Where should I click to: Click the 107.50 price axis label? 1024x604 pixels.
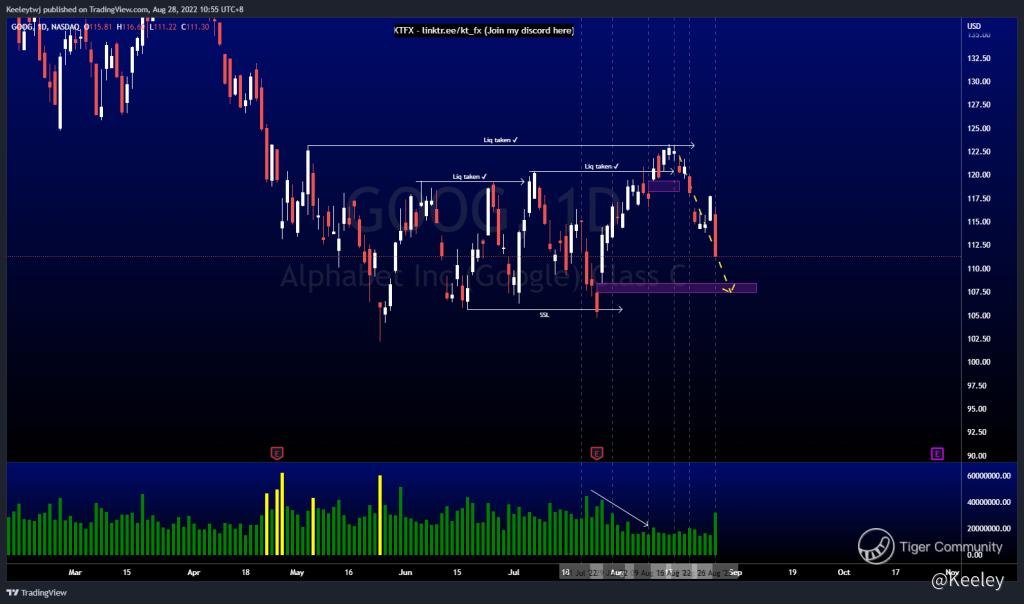(x=978, y=292)
